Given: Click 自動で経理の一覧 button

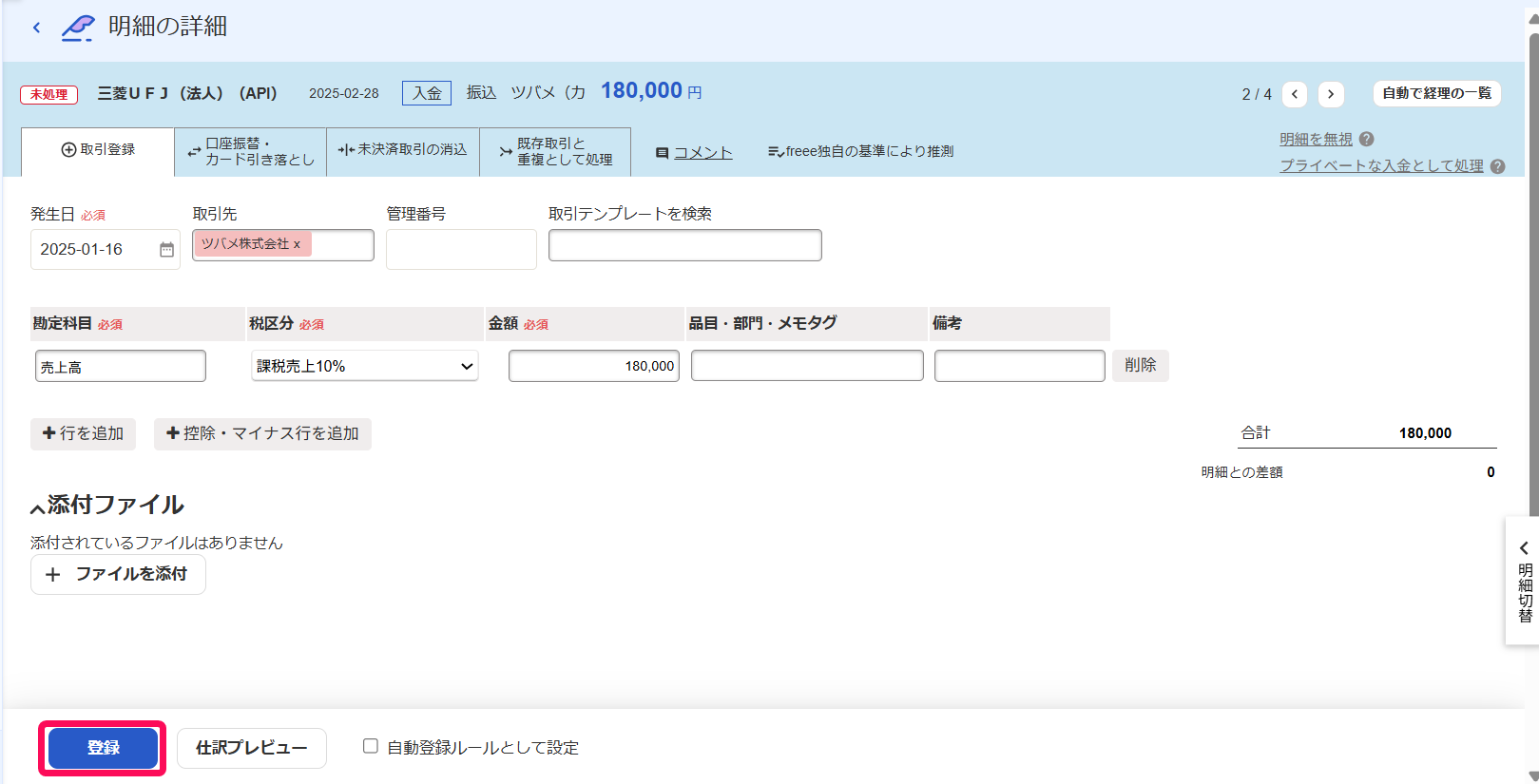Looking at the screenshot, I should [x=1437, y=93].
